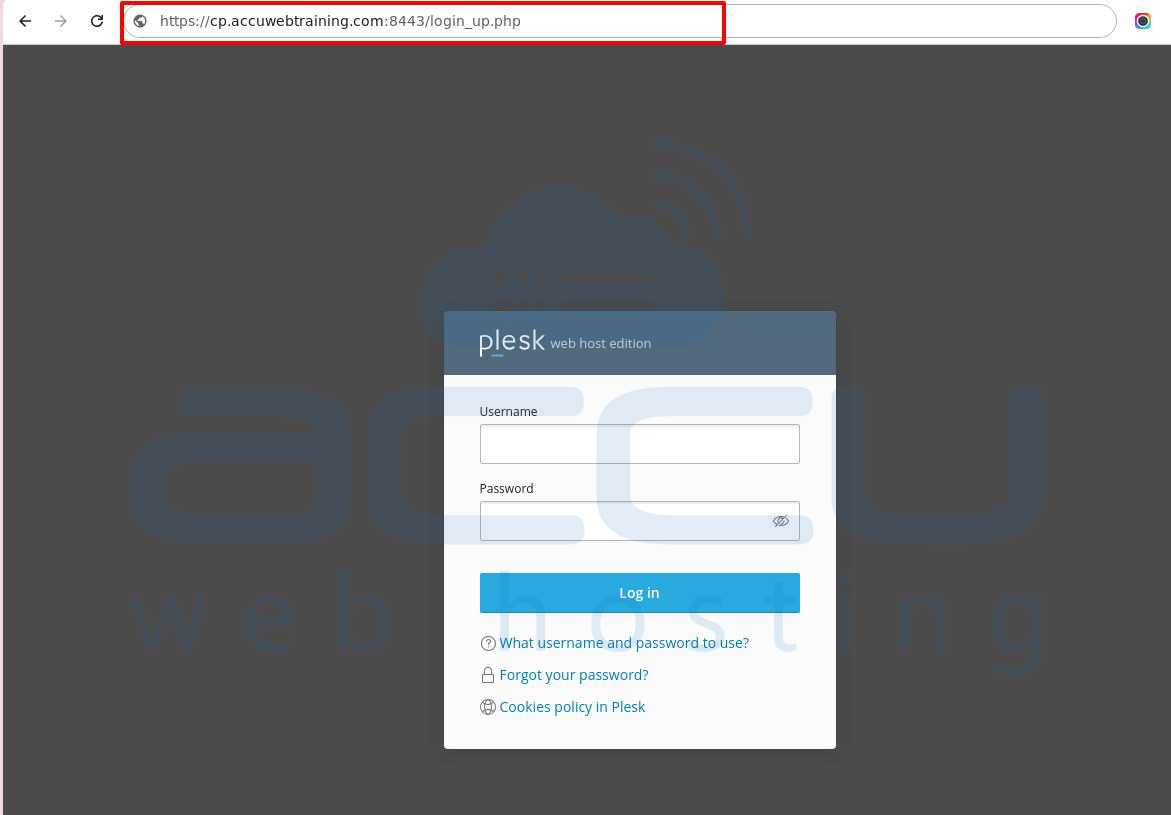Click the 'web host edition' text

600,344
